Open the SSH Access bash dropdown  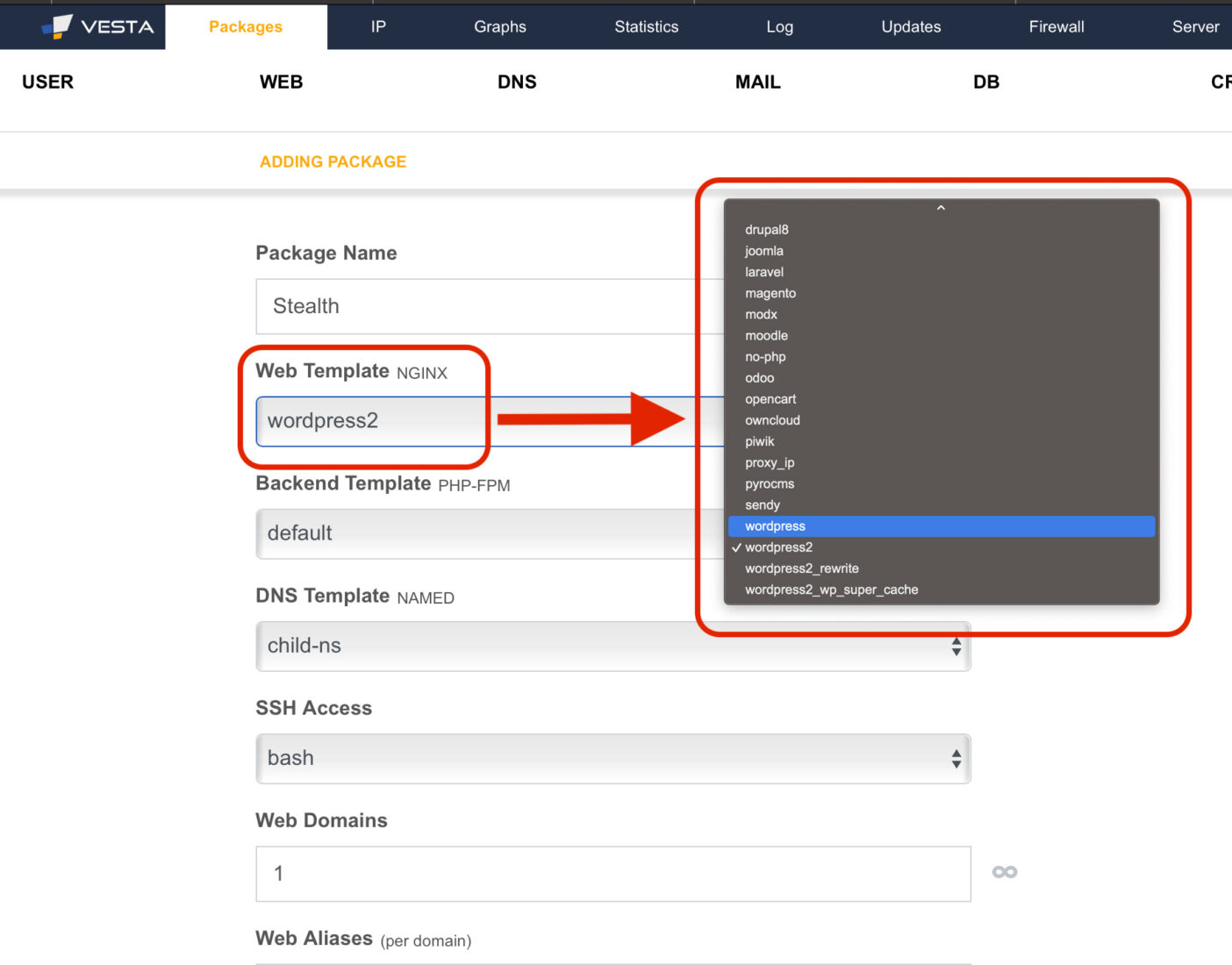(x=612, y=759)
